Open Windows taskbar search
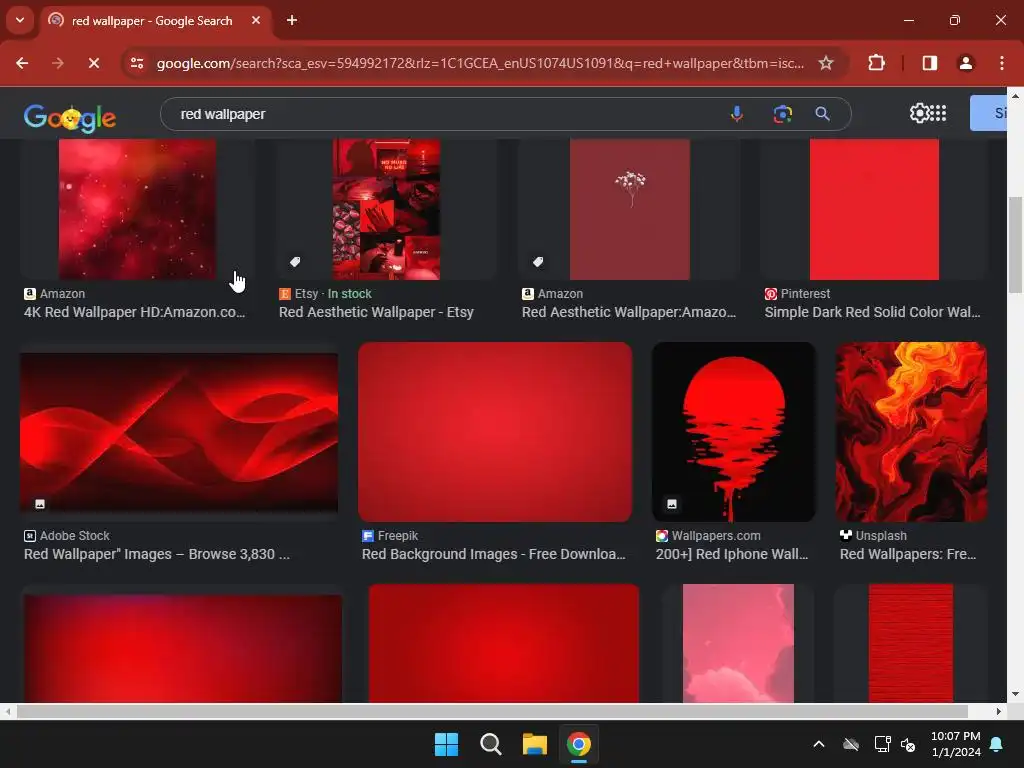The image size is (1024, 768). pos(490,744)
